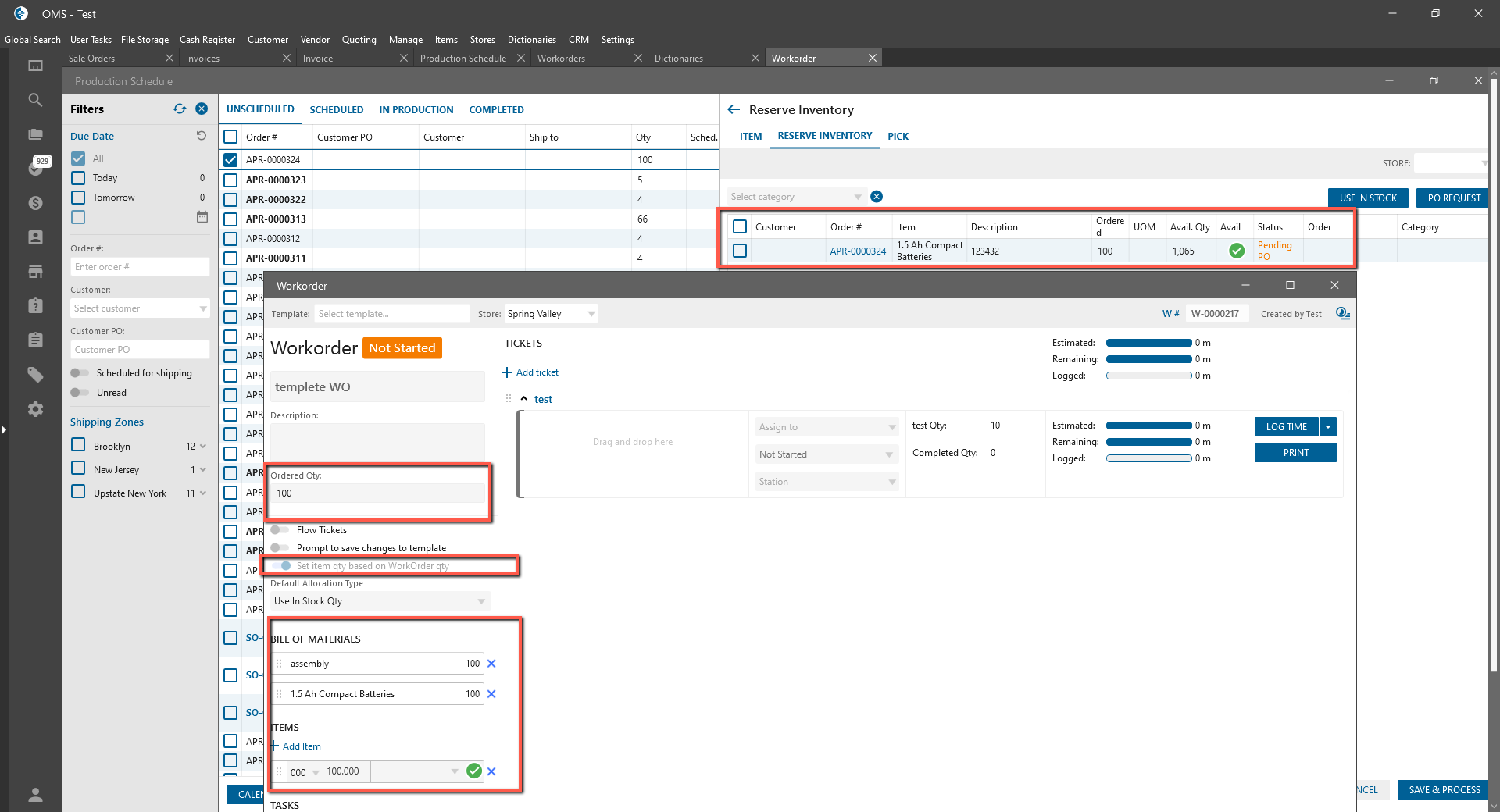The height and width of the screenshot is (812, 1500).
Task: Open the store icon in left sidebar
Action: tap(35, 272)
